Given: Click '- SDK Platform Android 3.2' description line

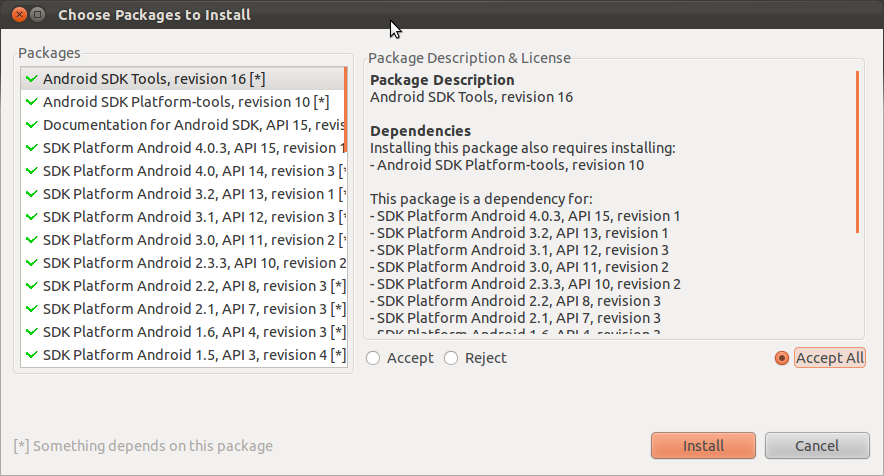Looking at the screenshot, I should (x=519, y=233).
